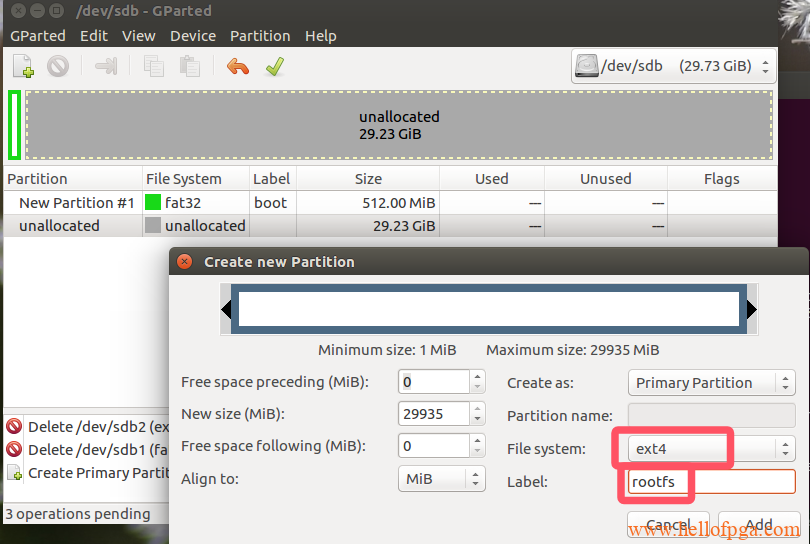
Task: Click the Size column header
Action: click(x=368, y=179)
